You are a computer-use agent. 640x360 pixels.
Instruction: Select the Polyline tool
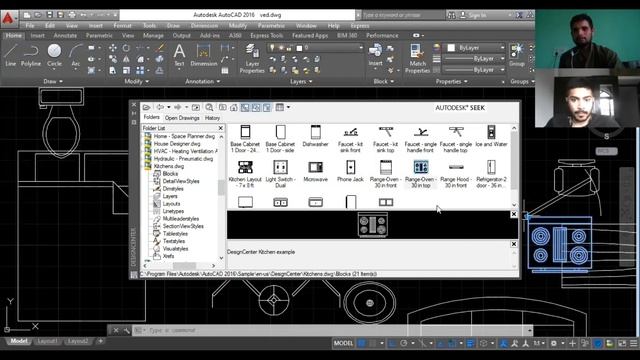click(31, 55)
